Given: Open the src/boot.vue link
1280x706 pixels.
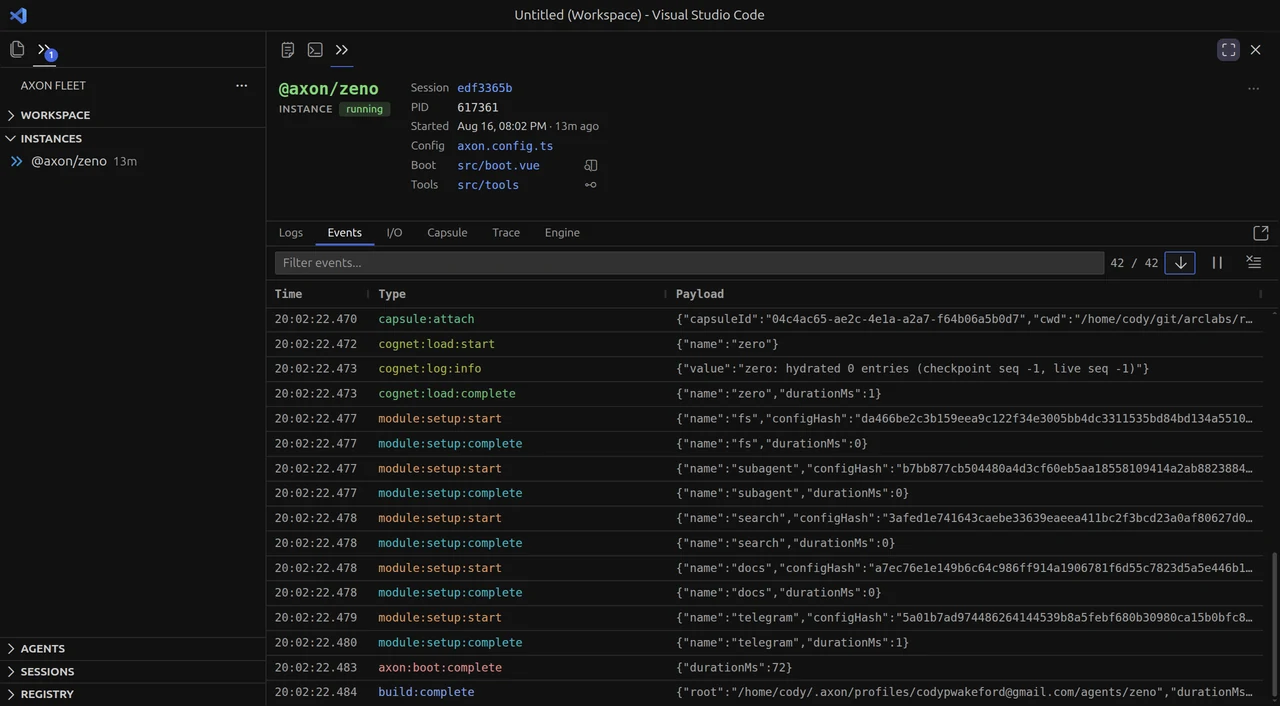Looking at the screenshot, I should coord(498,165).
